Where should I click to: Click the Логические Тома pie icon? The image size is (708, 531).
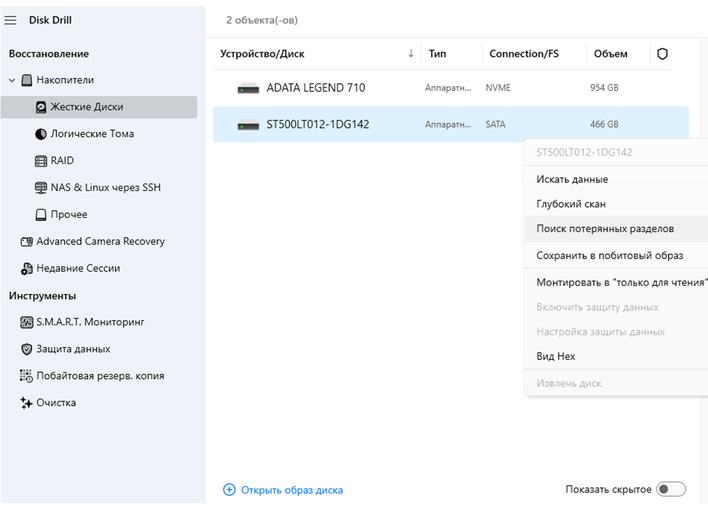(x=41, y=134)
